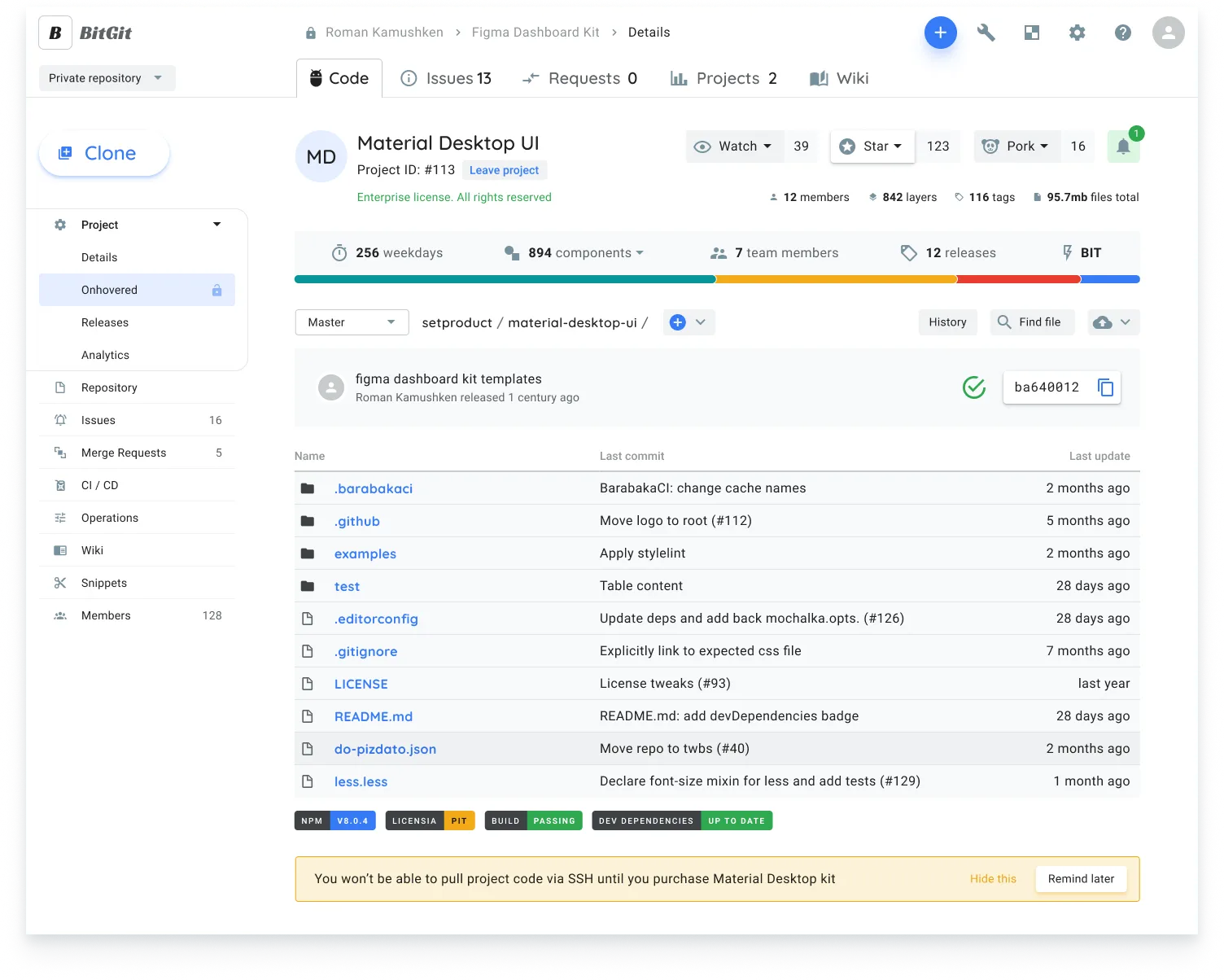Open the Master branch dropdown

point(352,322)
